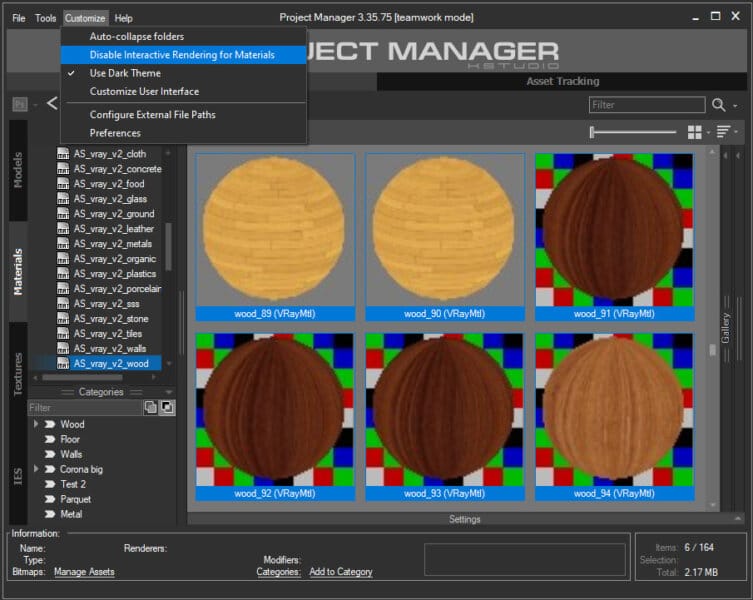
Task: Open Preferences from the Customize menu
Action: (183, 133)
